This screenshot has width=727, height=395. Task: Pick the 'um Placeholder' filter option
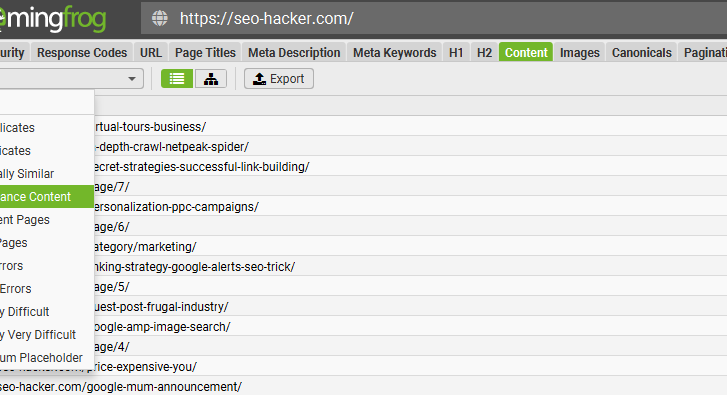[46, 358]
